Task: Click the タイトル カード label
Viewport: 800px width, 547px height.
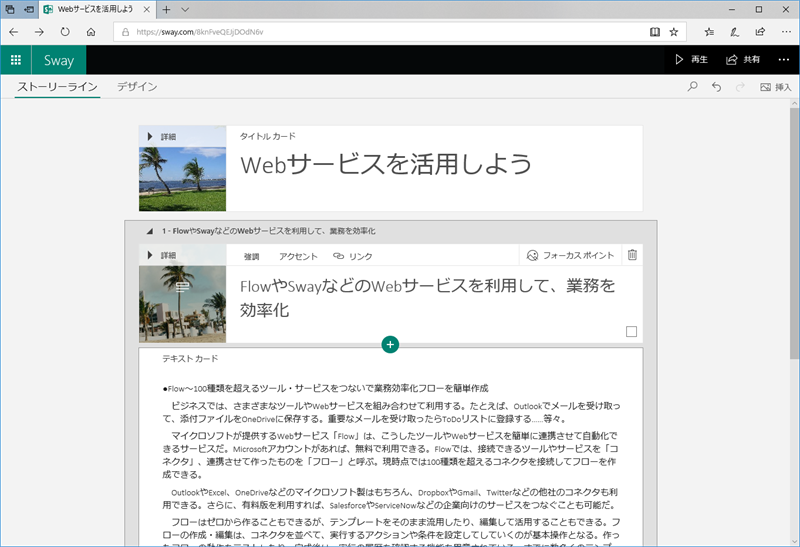Action: click(x=268, y=136)
